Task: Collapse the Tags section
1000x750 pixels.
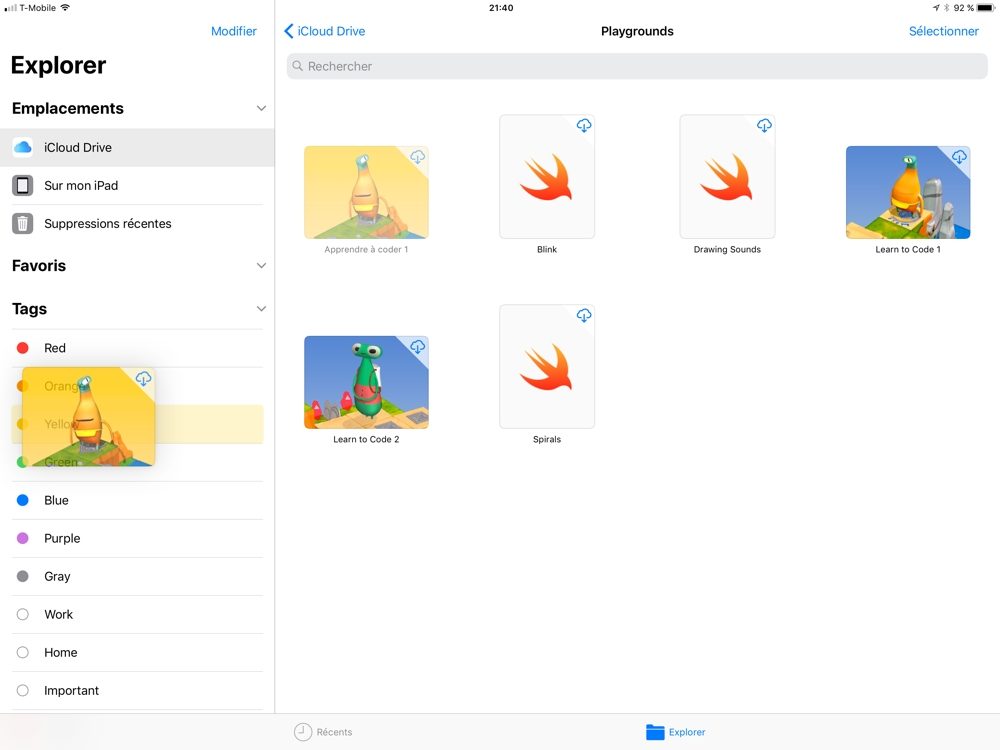Action: (x=261, y=309)
